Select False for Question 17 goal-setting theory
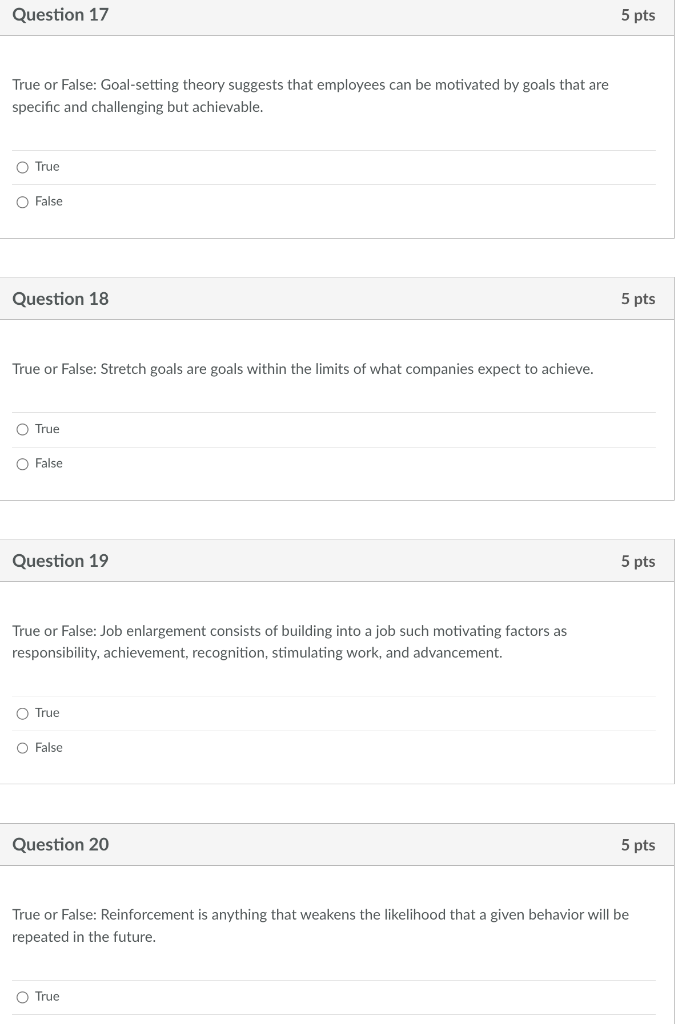The image size is (698, 1024). click(x=23, y=202)
